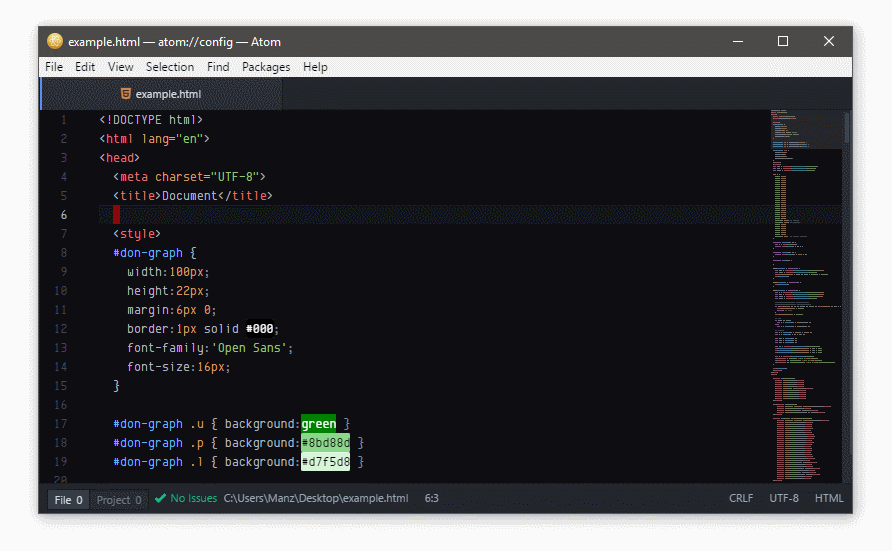Click the html lang="en" tag text
This screenshot has height=551, width=892.
[155, 139]
